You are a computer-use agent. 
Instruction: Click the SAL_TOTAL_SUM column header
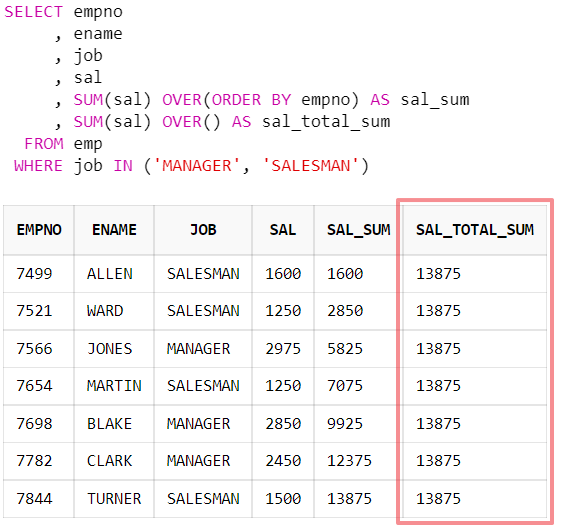pyautogui.click(x=475, y=230)
